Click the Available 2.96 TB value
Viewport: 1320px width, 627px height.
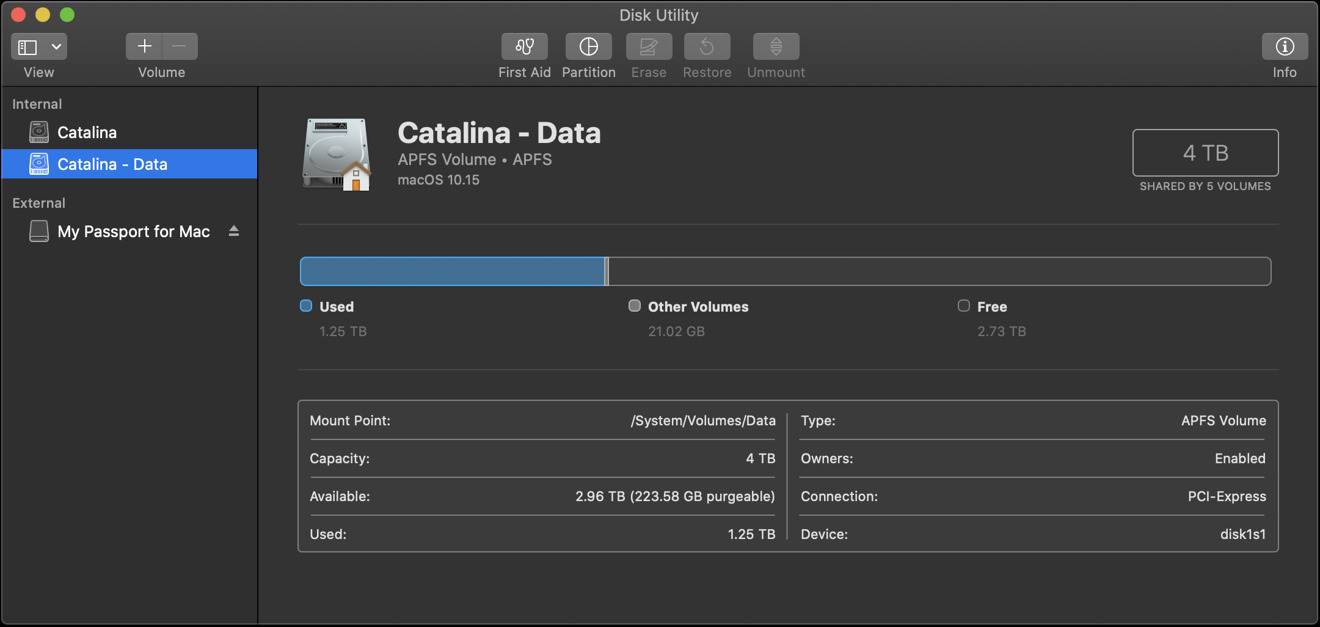pos(675,496)
